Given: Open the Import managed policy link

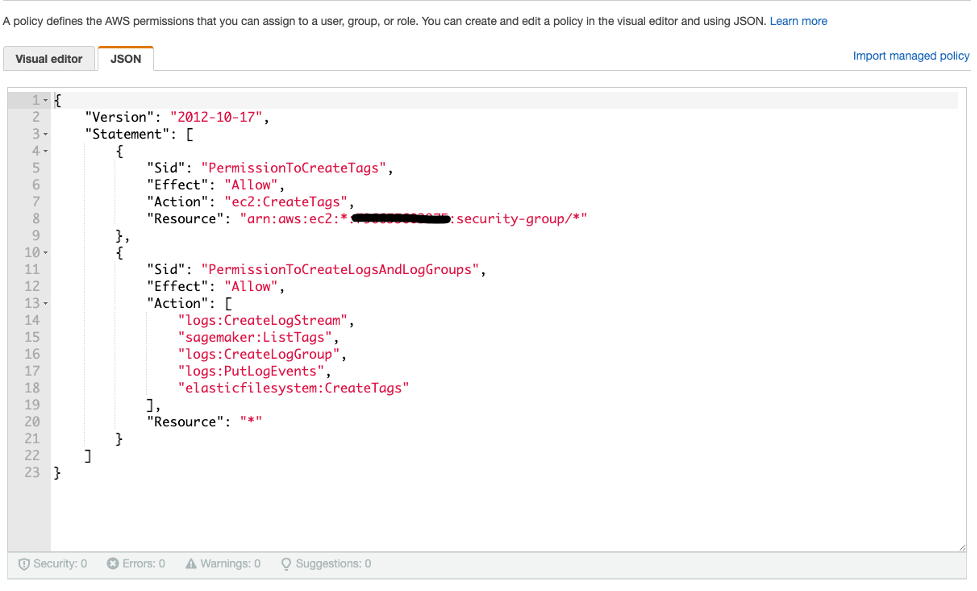Looking at the screenshot, I should click(x=910, y=55).
